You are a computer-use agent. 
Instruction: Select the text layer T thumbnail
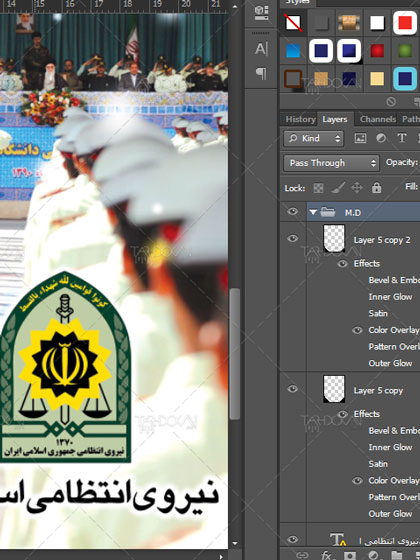[338, 540]
